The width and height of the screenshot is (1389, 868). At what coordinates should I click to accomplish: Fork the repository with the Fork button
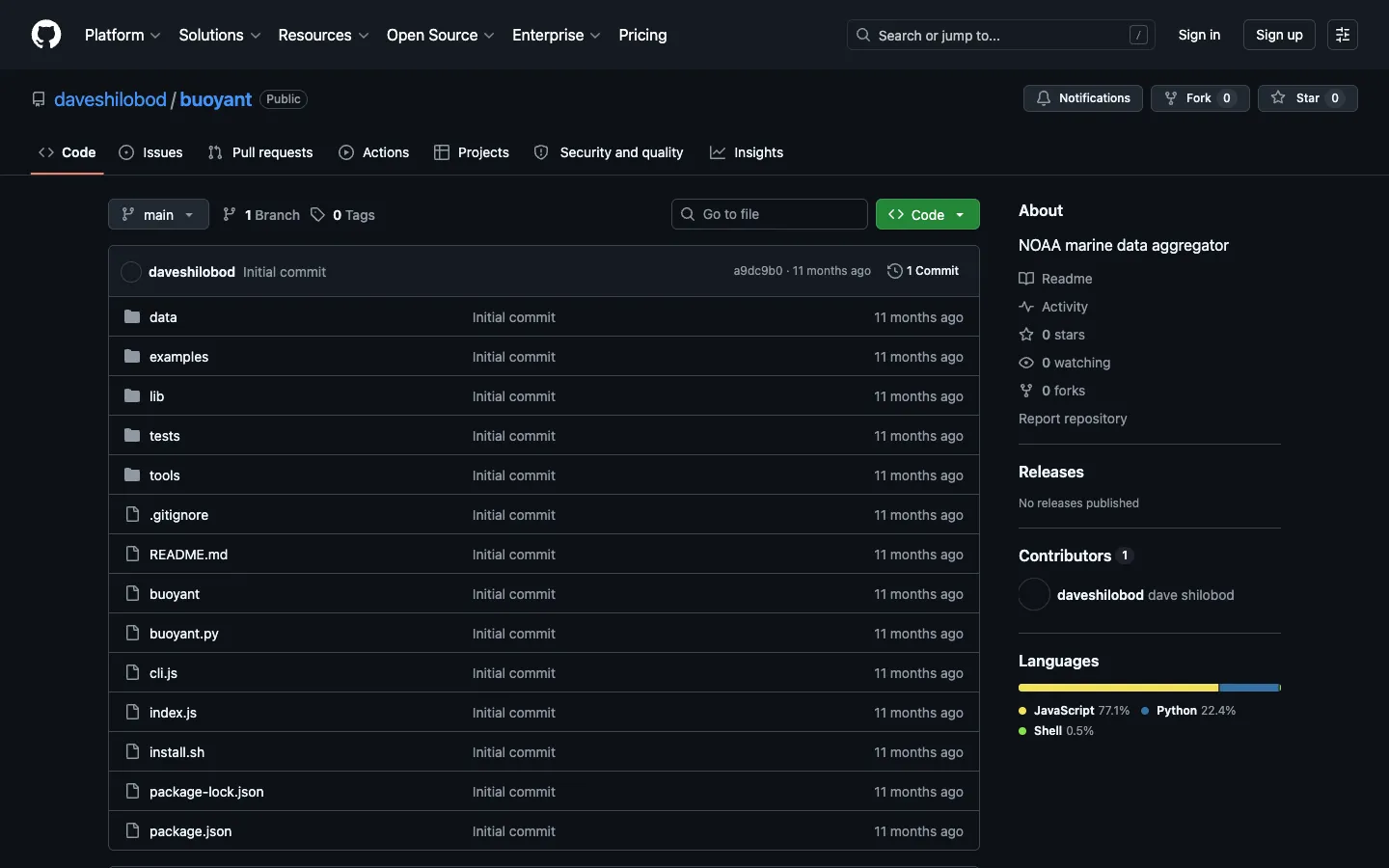click(1200, 98)
